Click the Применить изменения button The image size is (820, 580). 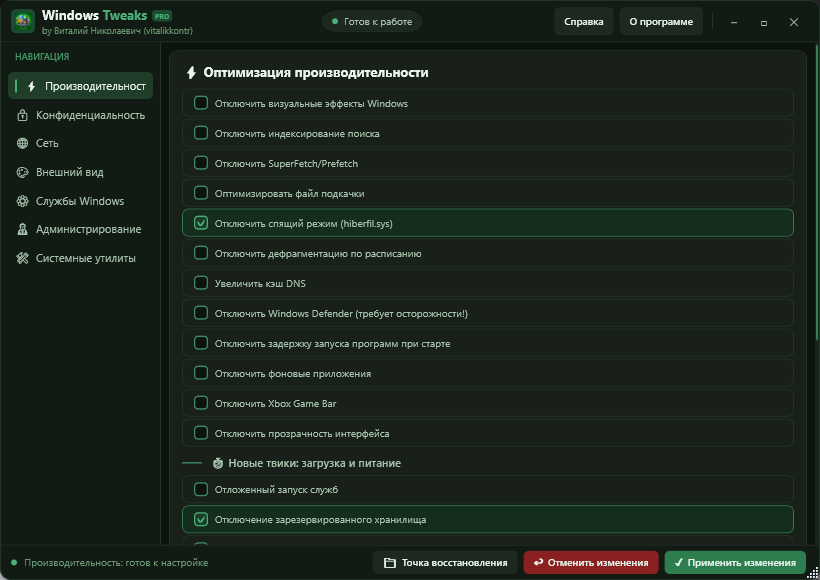[x=735, y=563]
